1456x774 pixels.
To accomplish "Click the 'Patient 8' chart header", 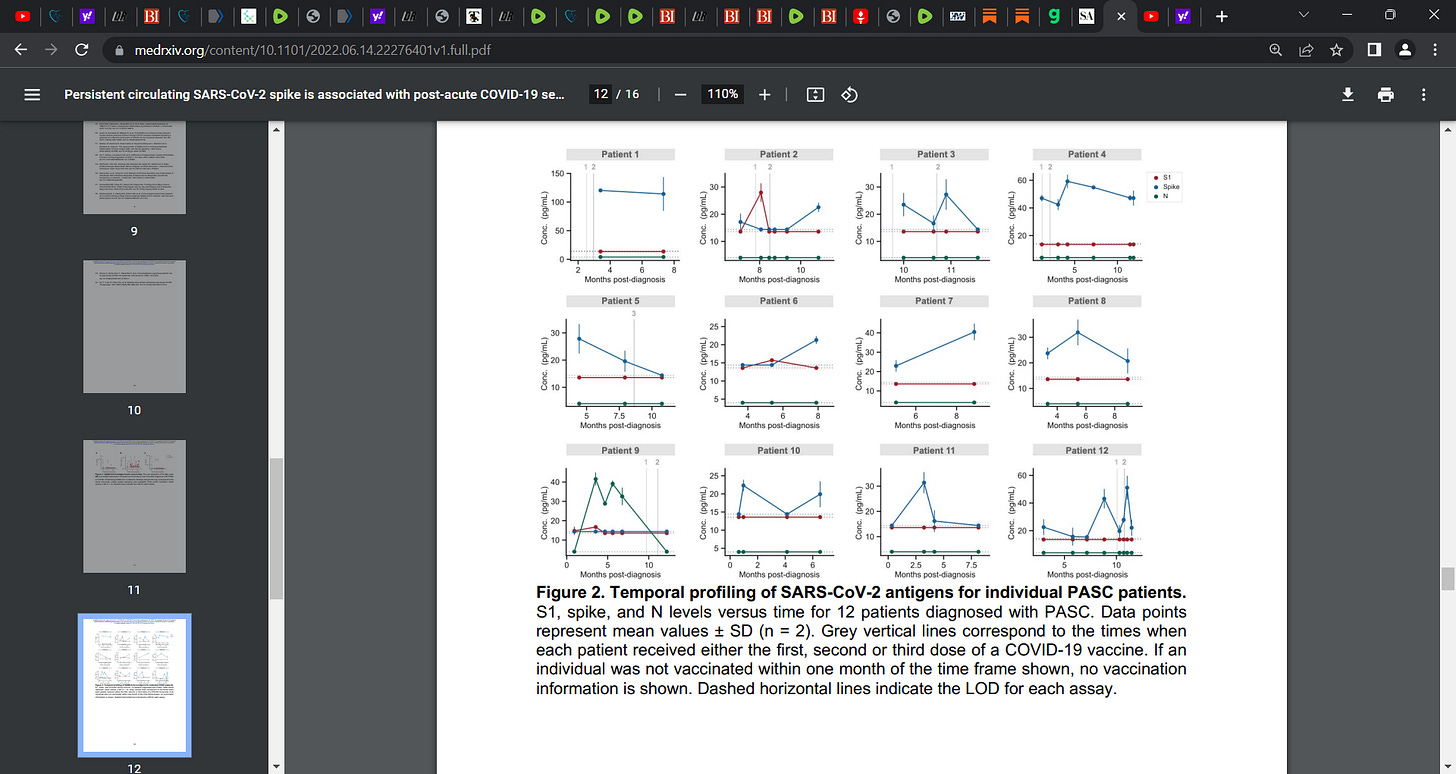I will pyautogui.click(x=1086, y=300).
